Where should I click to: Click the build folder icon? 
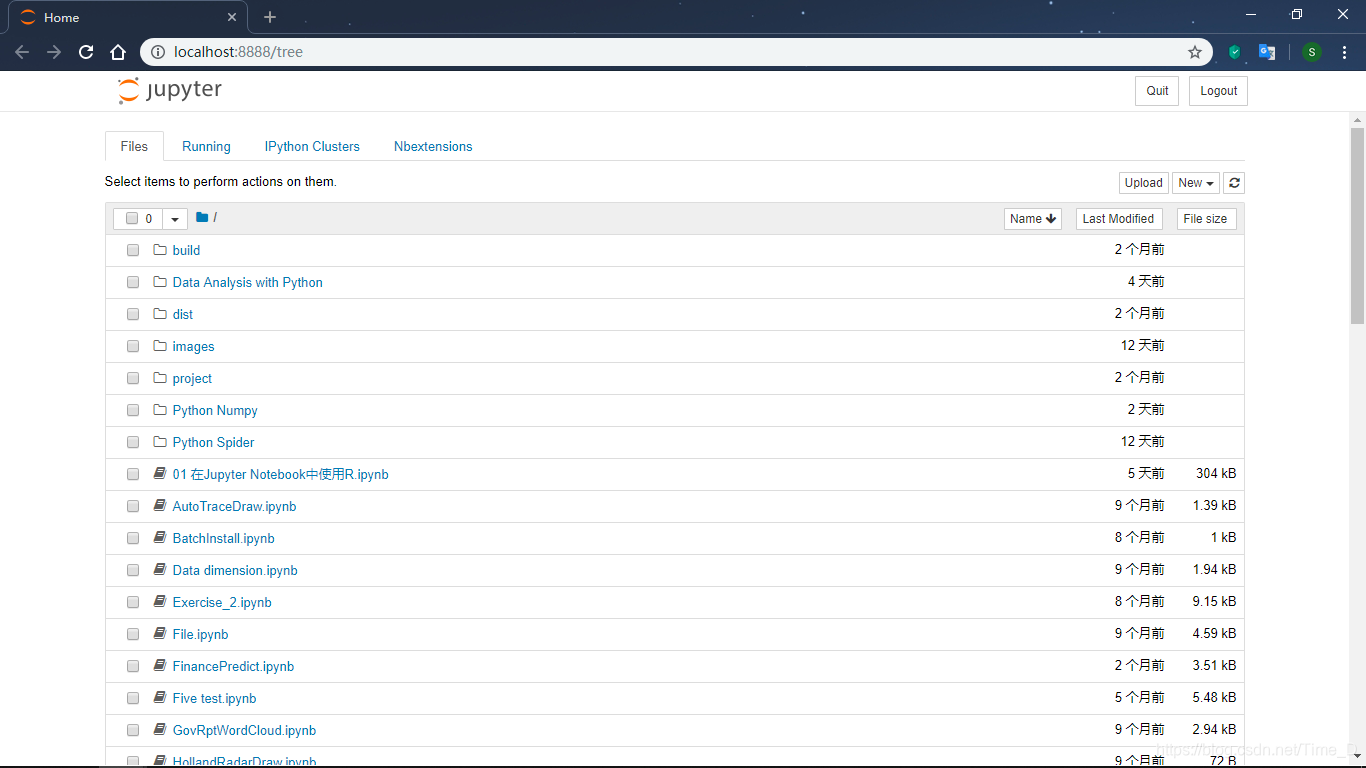[160, 250]
